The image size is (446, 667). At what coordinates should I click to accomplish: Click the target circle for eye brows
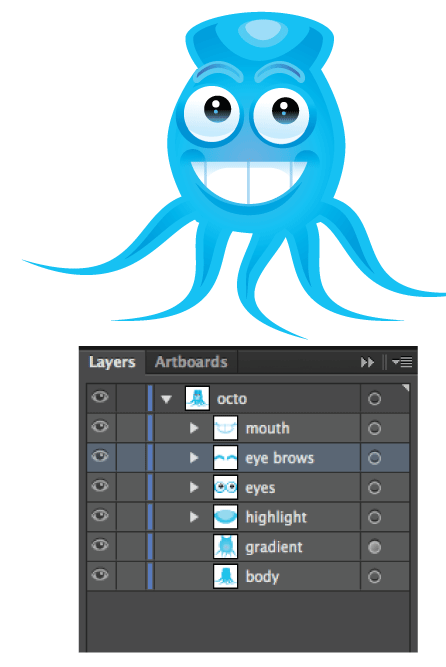coord(374,458)
